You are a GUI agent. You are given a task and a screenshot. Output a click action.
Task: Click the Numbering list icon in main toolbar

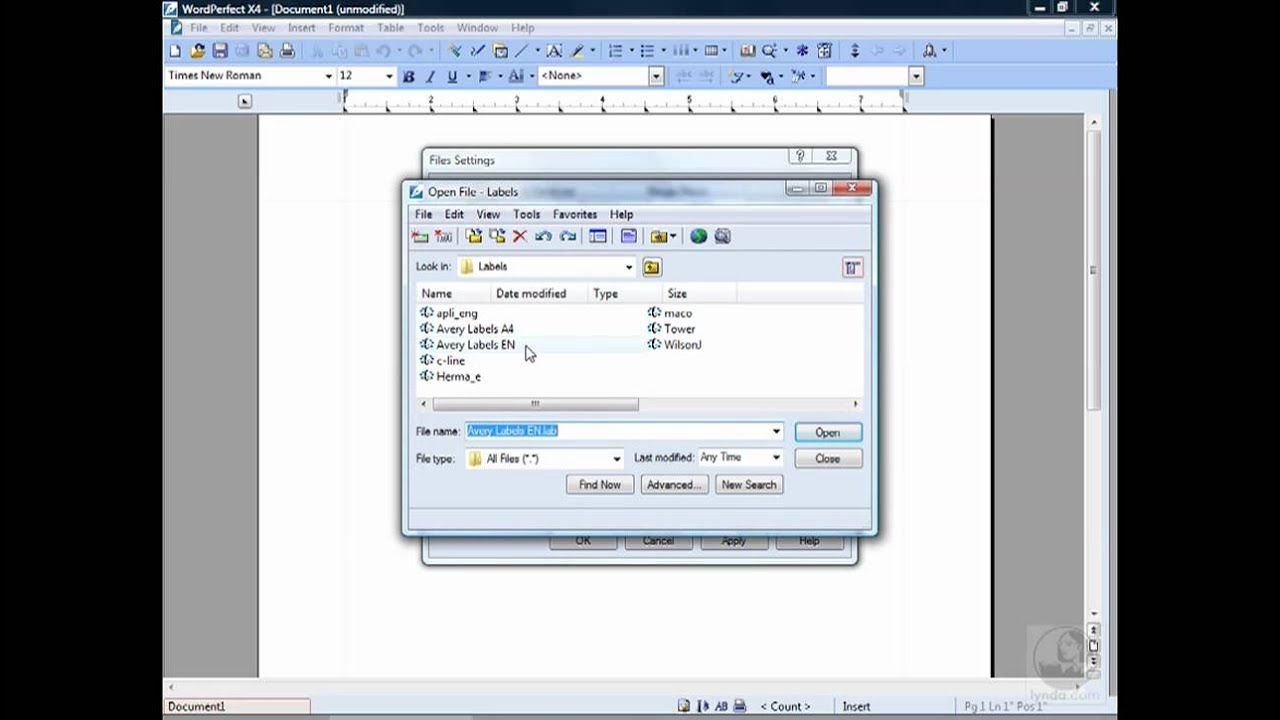(615, 51)
